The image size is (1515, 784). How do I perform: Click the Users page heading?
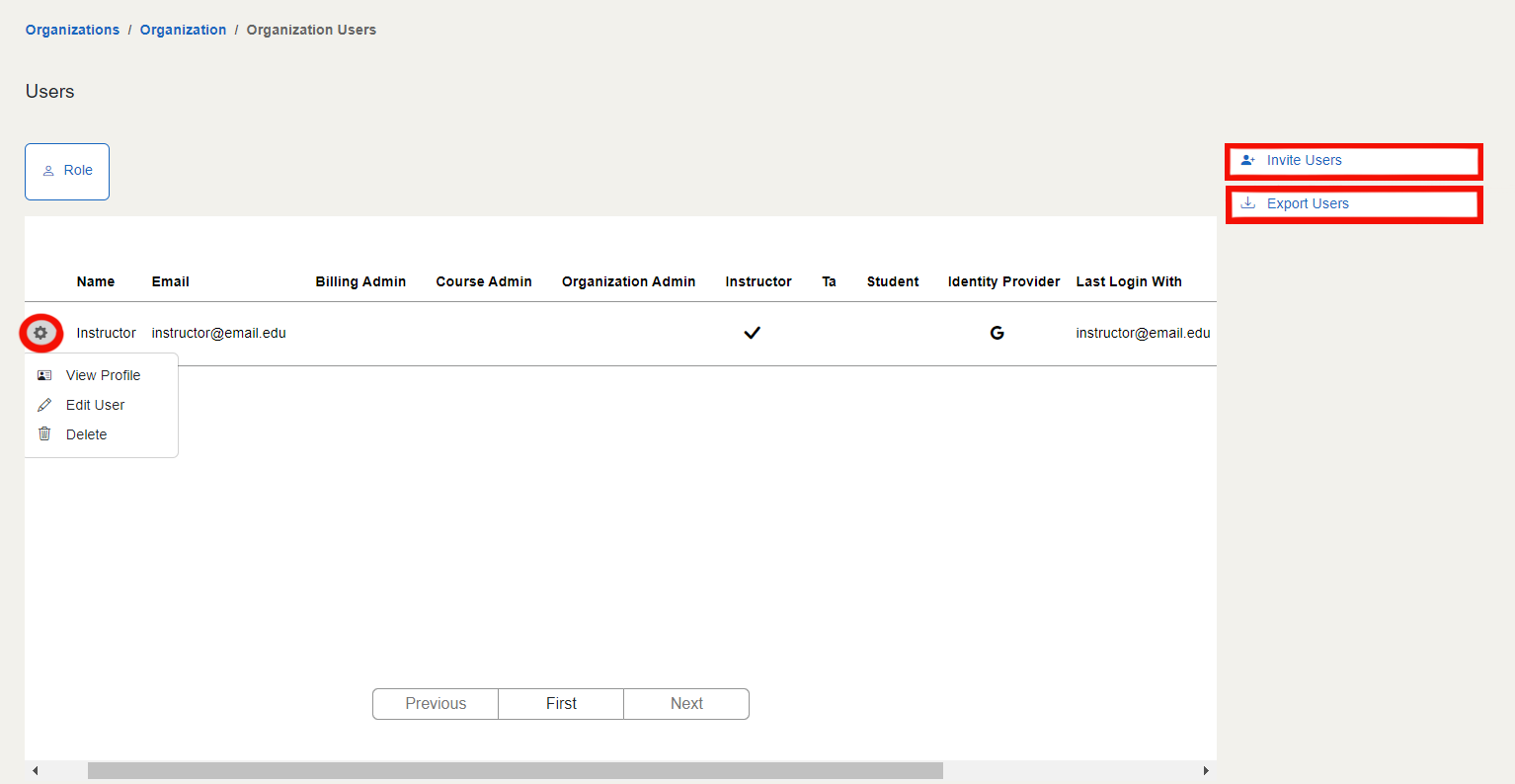(x=49, y=91)
